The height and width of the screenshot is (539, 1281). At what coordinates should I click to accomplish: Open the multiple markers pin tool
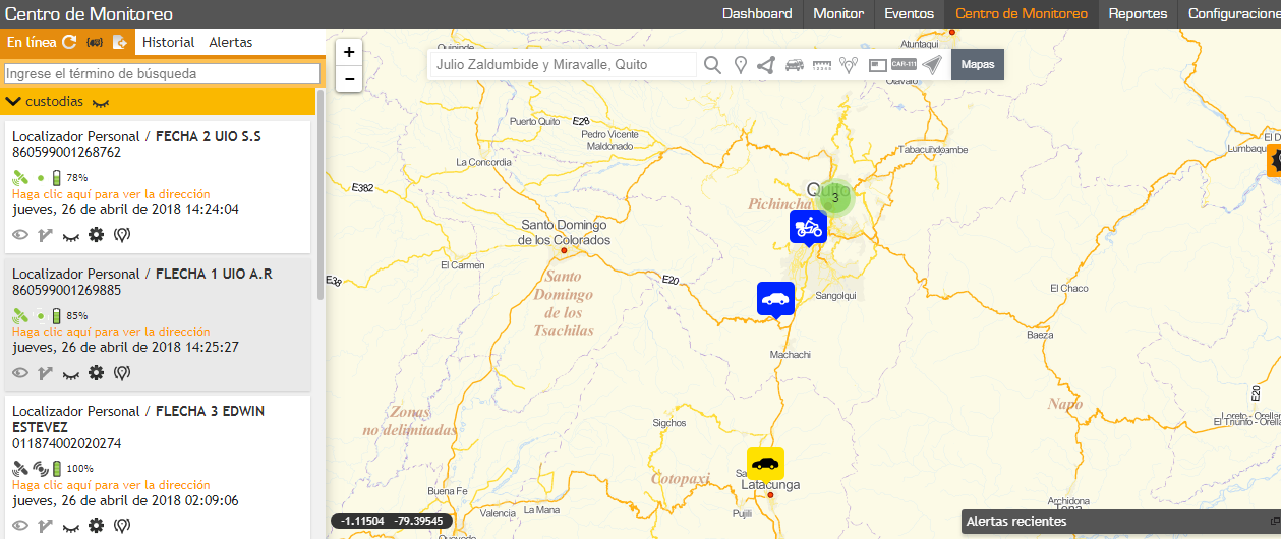pyautogui.click(x=849, y=65)
